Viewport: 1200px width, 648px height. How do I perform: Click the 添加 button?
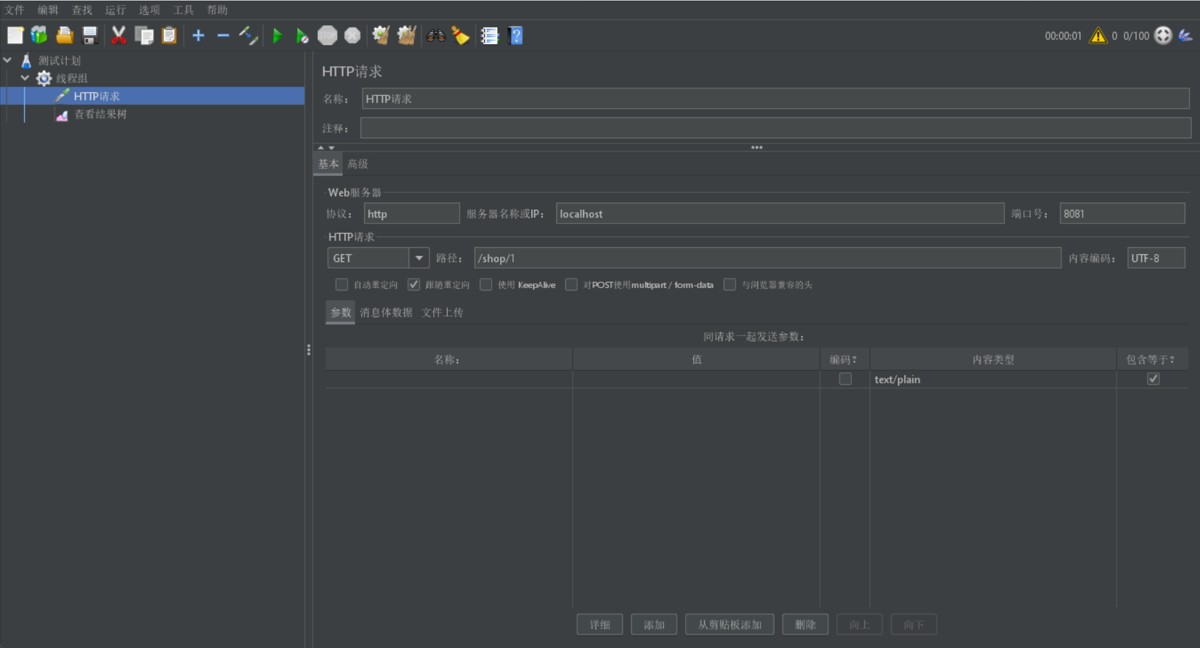point(654,625)
